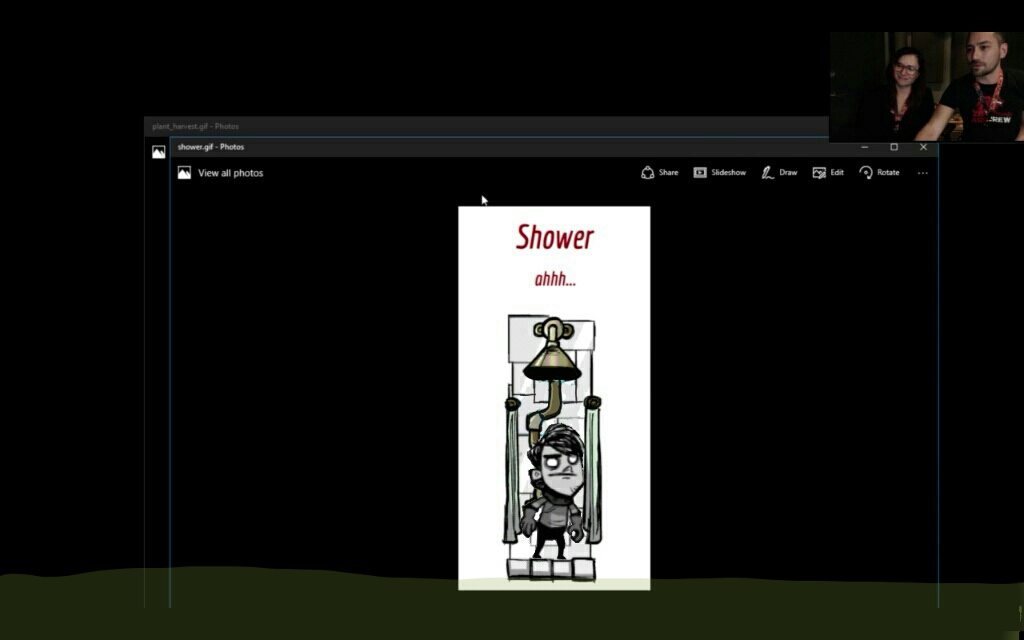Open the Edit image icon
This screenshot has width=1024, height=640.
[x=819, y=173]
